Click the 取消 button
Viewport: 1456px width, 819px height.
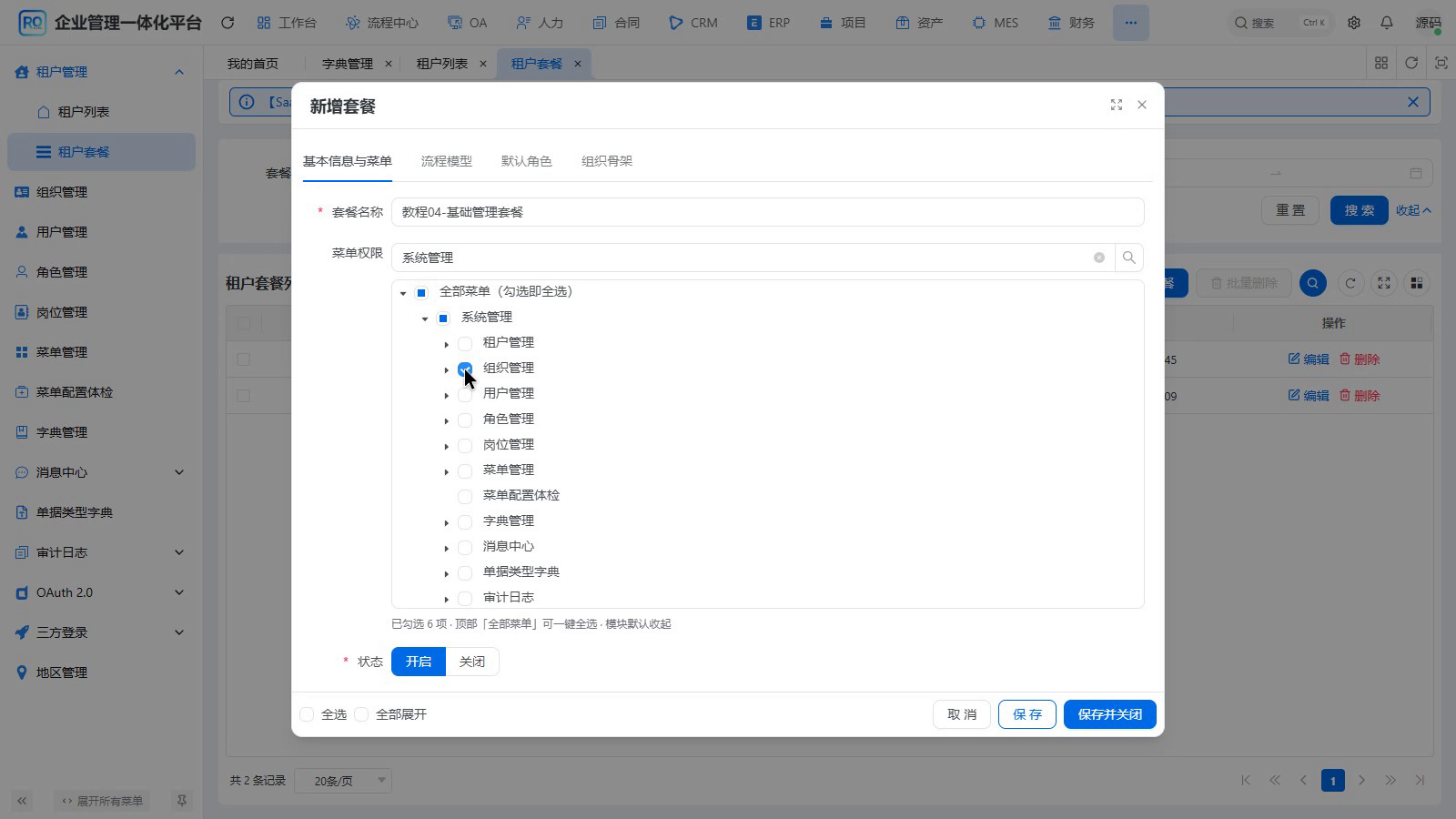tap(962, 714)
